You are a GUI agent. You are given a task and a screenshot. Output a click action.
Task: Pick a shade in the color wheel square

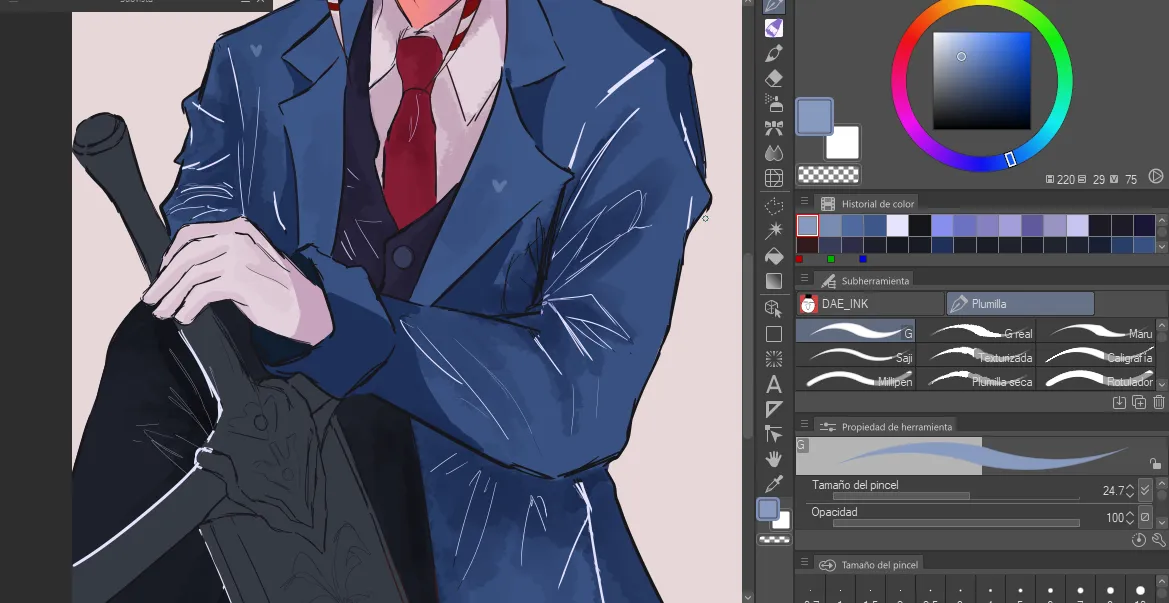(x=982, y=81)
